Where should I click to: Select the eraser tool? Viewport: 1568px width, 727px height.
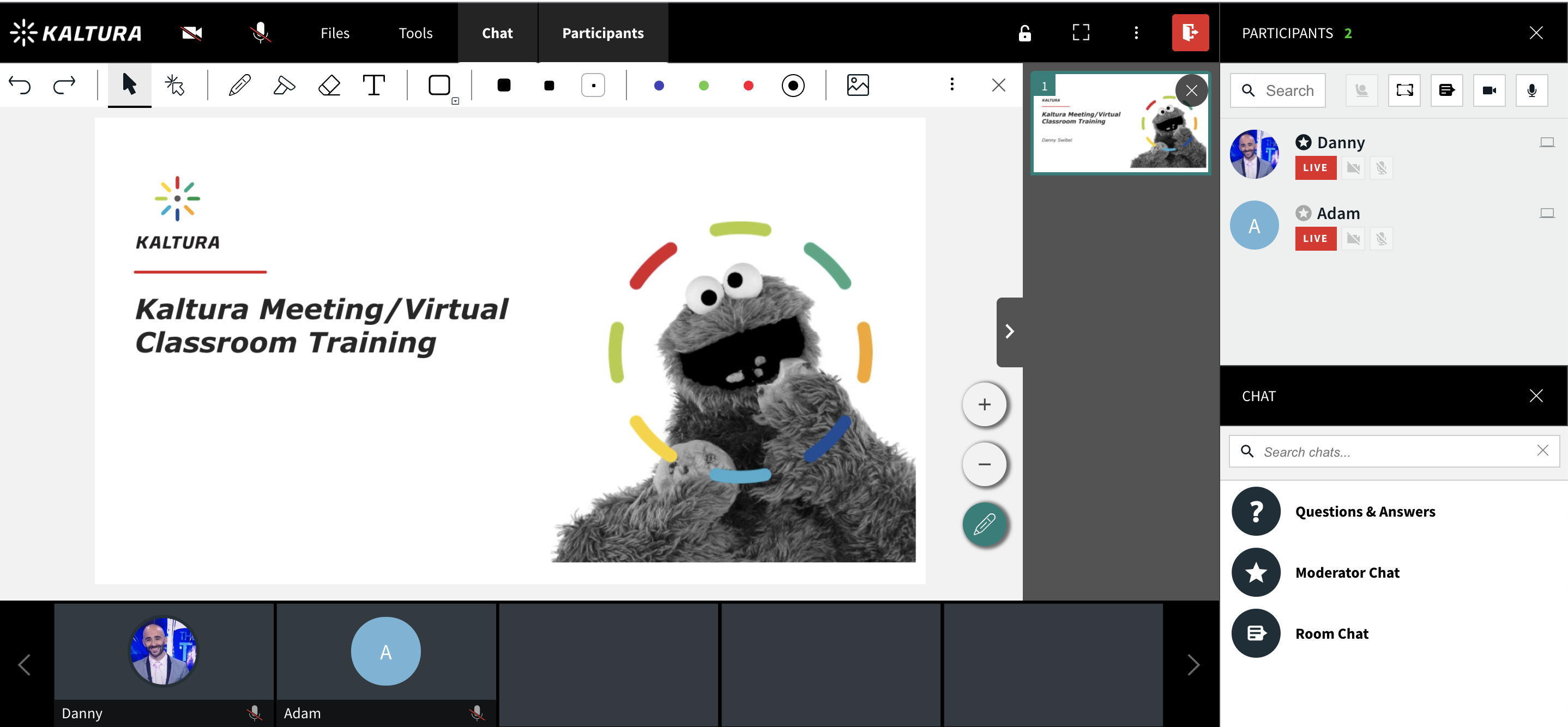329,85
